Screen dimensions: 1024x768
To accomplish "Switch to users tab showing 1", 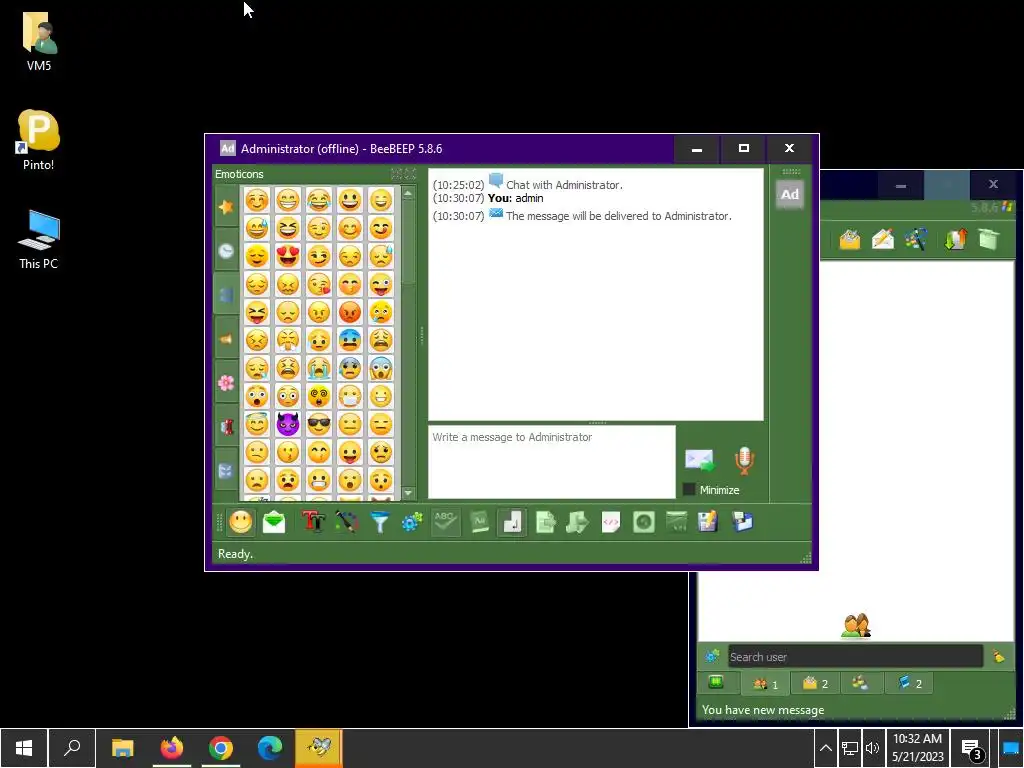I will coord(765,684).
